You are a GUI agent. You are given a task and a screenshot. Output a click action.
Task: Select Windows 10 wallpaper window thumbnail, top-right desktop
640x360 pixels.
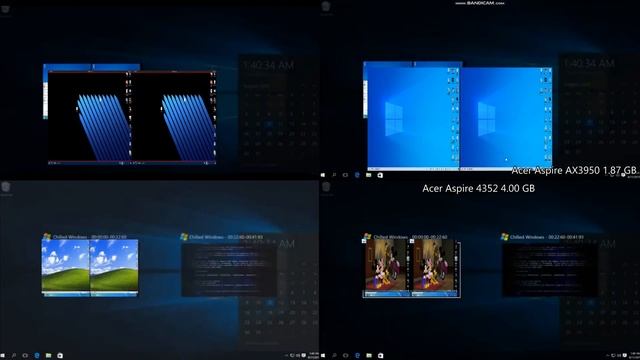coord(460,118)
